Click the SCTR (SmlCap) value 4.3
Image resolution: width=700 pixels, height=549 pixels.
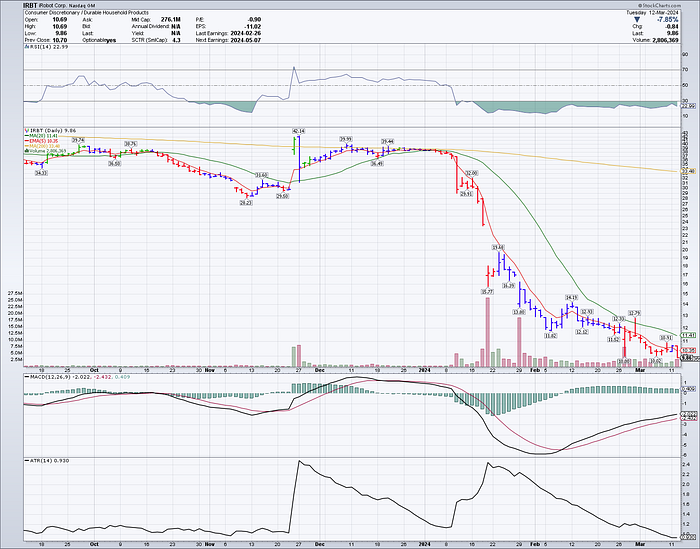pyautogui.click(x=176, y=40)
